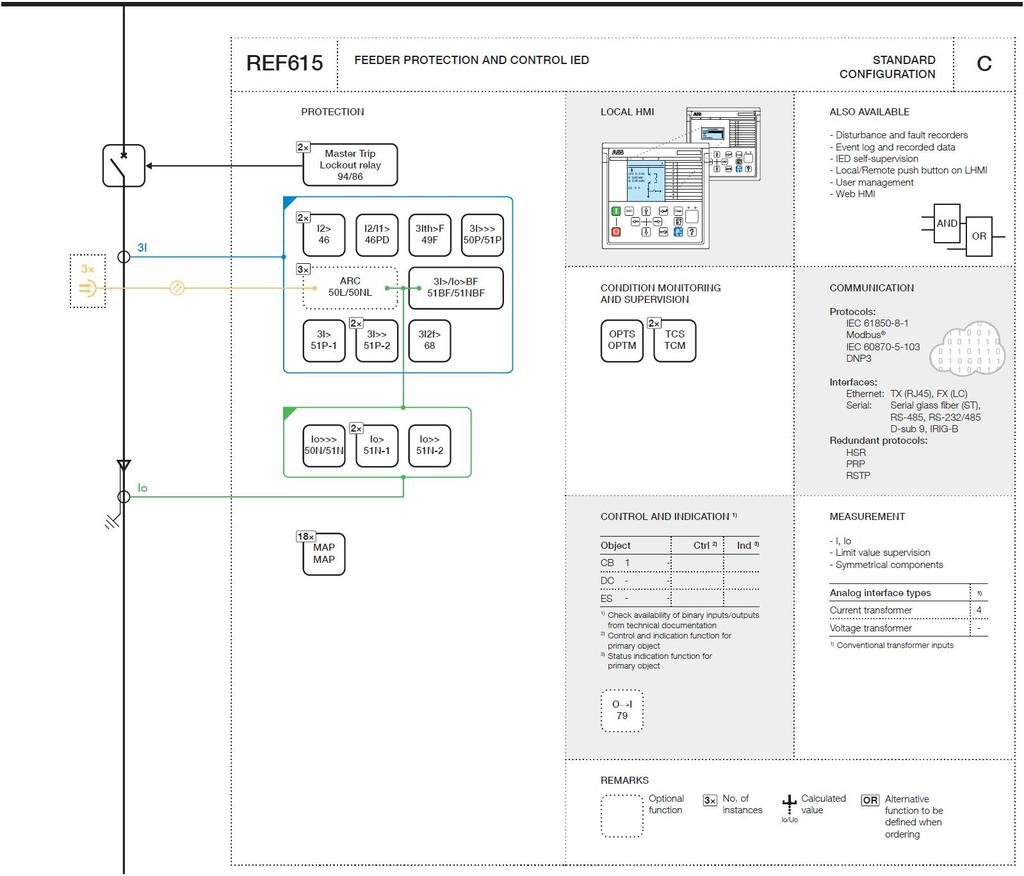The width and height of the screenshot is (1024, 876).
Task: Click the 'User management' entry
Action: pyautogui.click(x=872, y=182)
